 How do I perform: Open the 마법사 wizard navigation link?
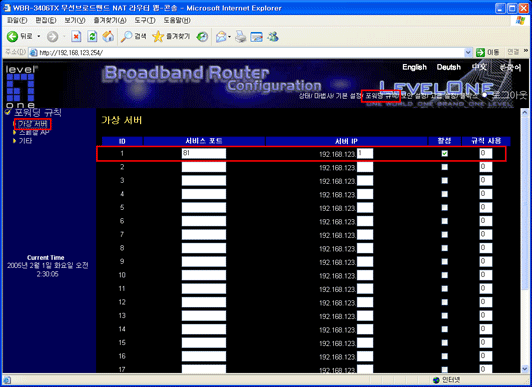point(323,96)
